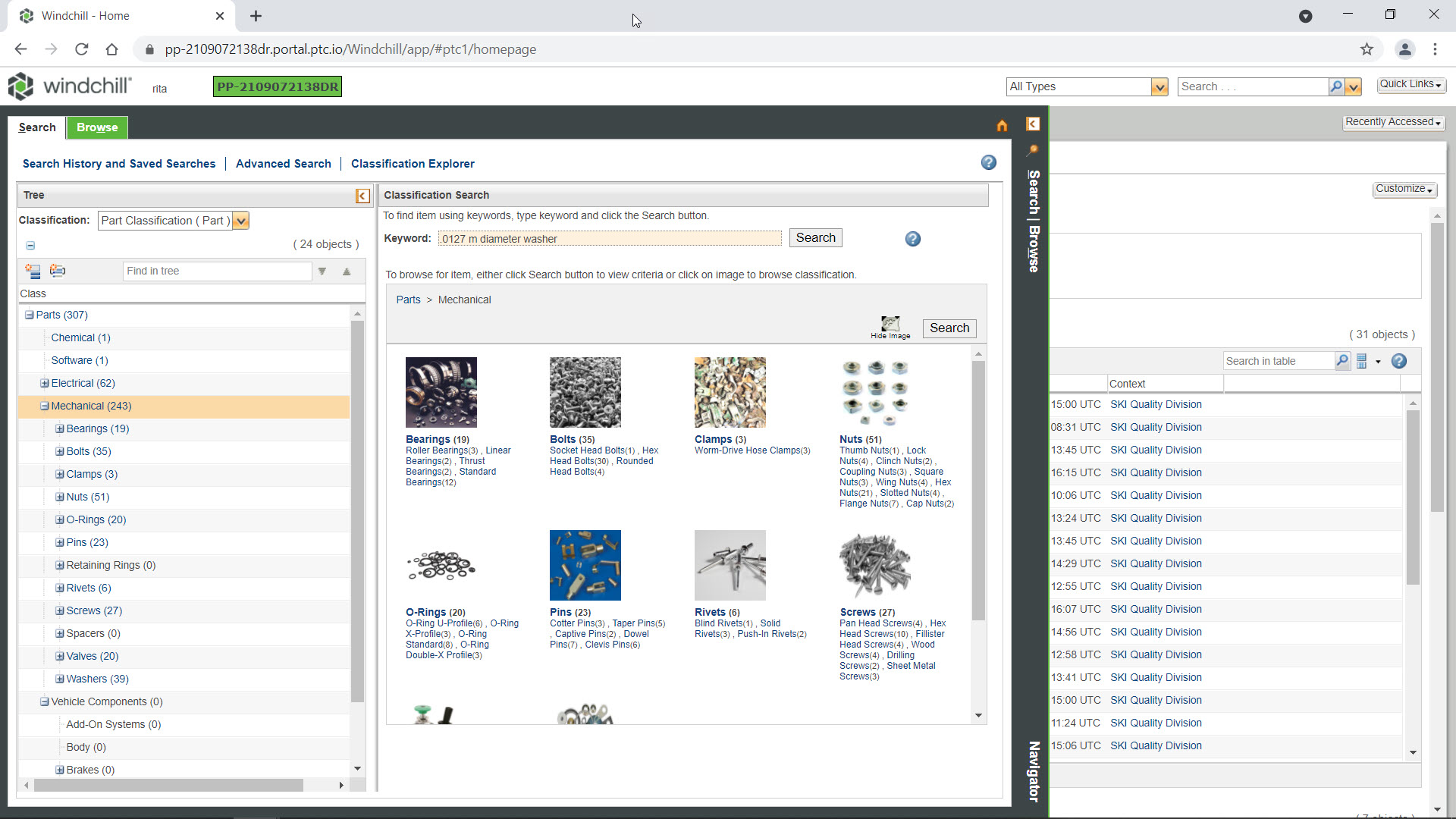The width and height of the screenshot is (1456, 819).
Task: Click the Parts breadcrumb link
Action: point(408,300)
